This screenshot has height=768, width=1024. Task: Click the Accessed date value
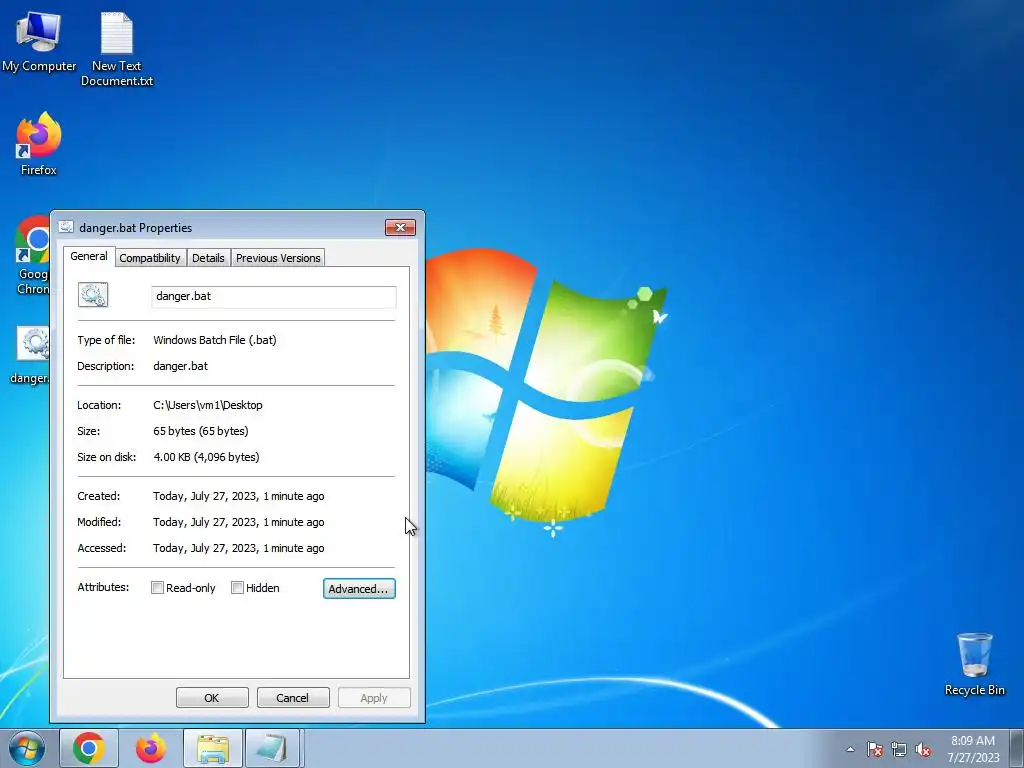[238, 549]
